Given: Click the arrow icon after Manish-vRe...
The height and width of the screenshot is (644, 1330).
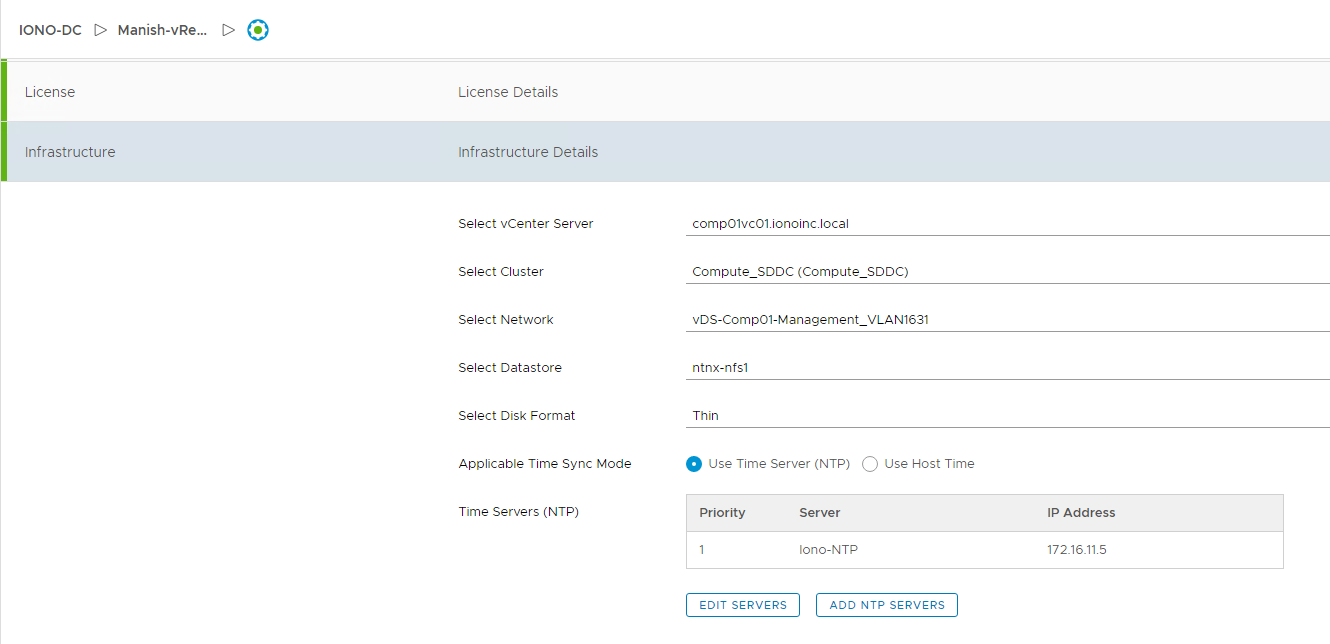Looking at the screenshot, I should (228, 30).
